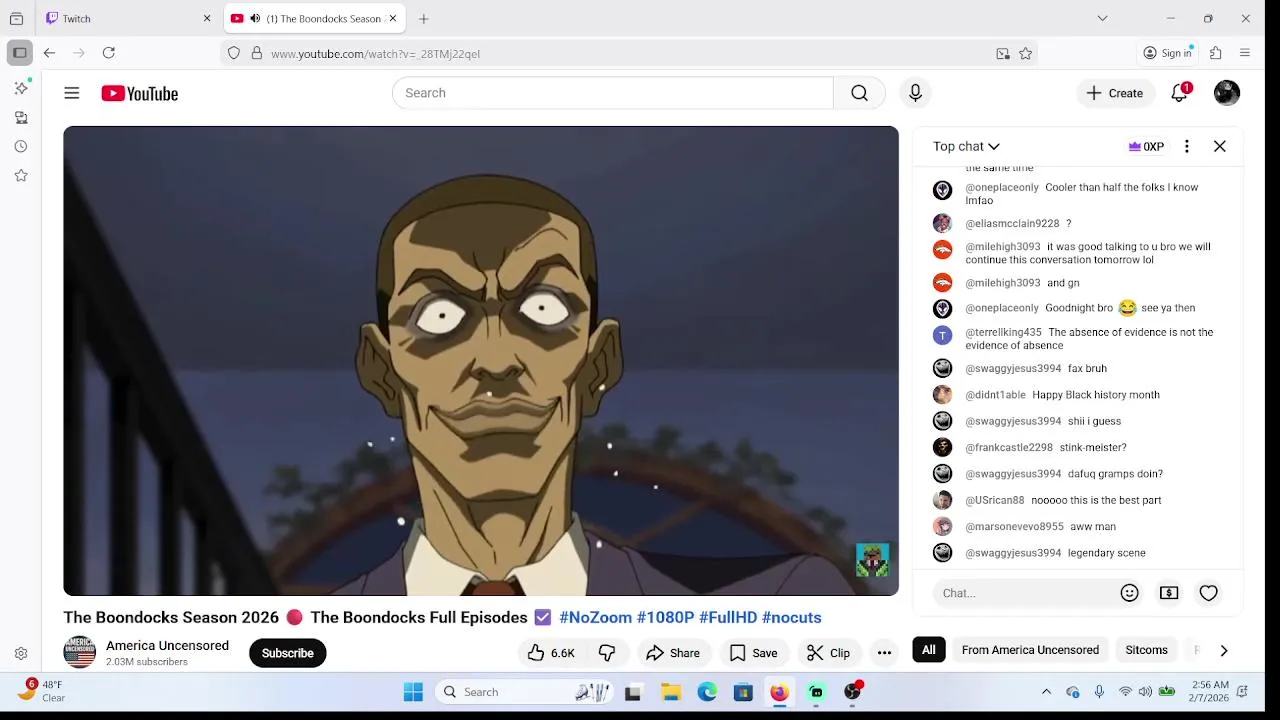
Task: Like the video with thumbs up
Action: pyautogui.click(x=551, y=653)
